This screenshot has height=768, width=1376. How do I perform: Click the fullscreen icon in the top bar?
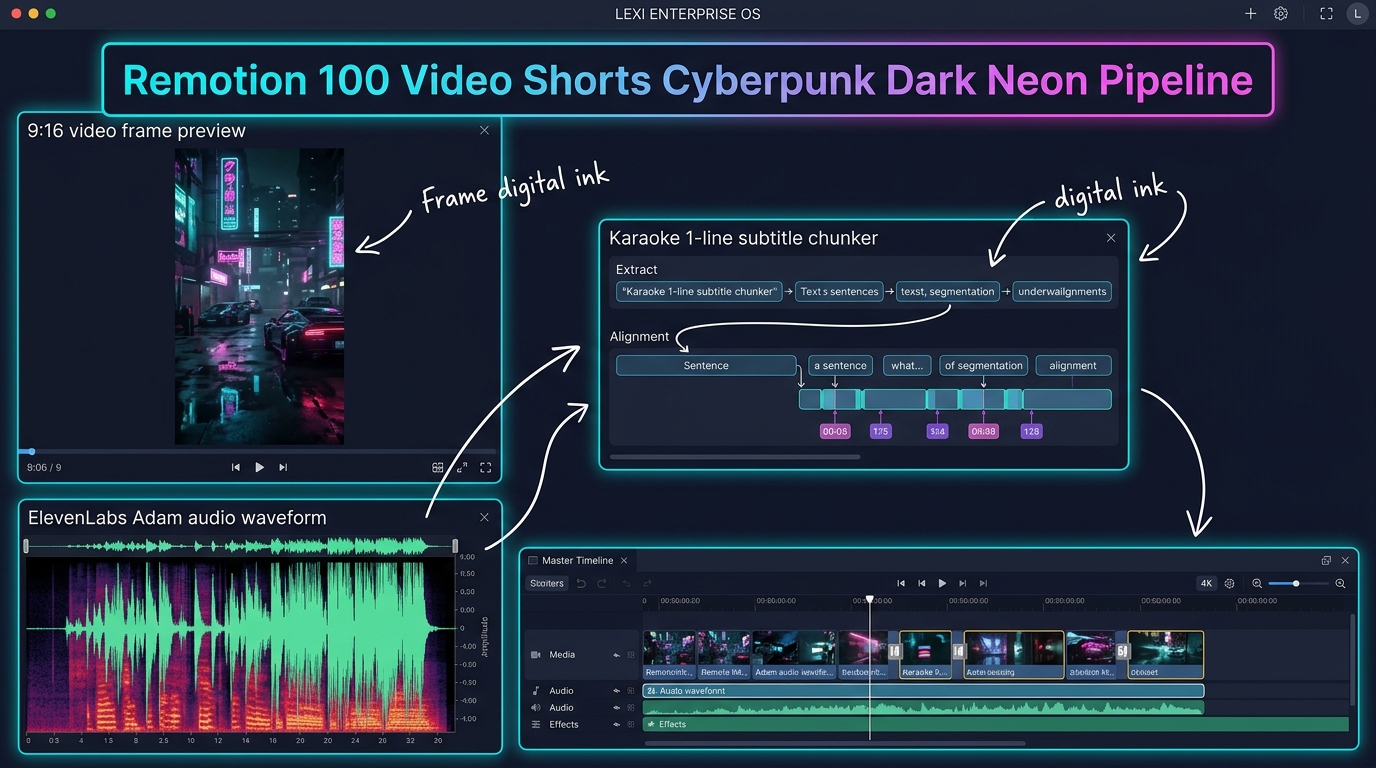[1327, 14]
